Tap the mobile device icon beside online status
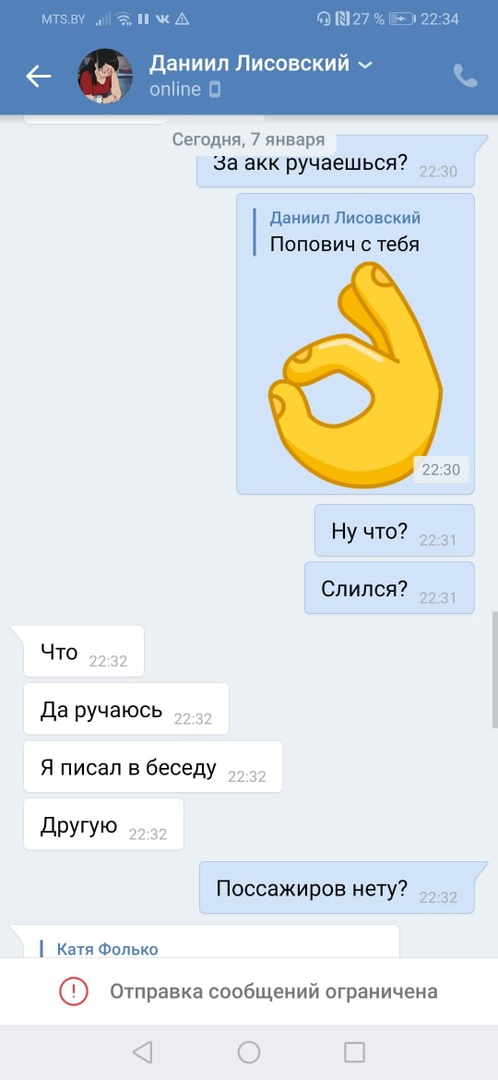This screenshot has height=1080, width=498. tap(215, 90)
